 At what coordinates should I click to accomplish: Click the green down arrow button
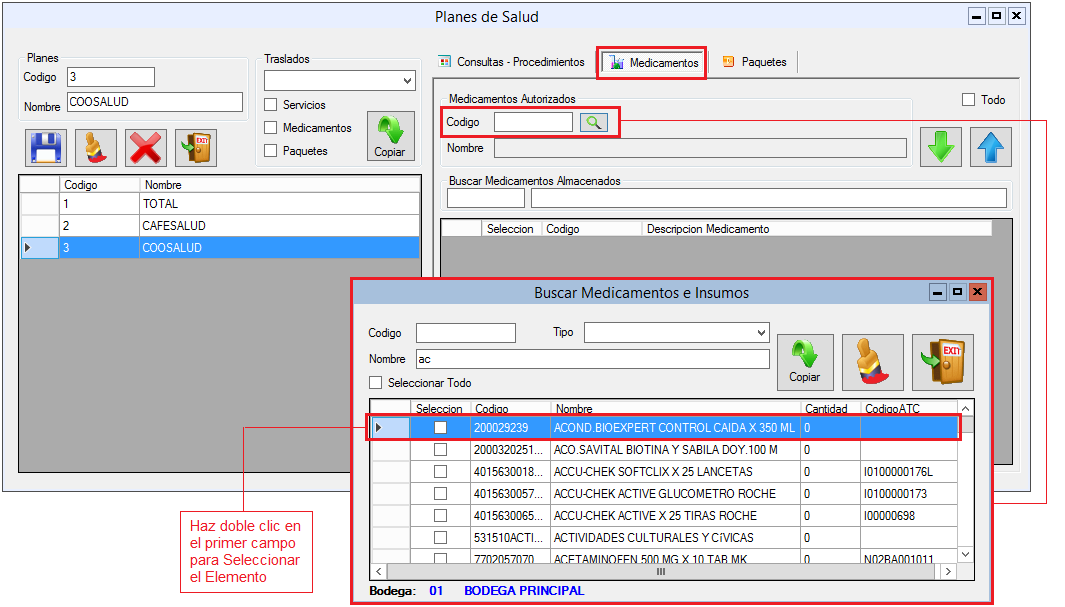tap(940, 147)
